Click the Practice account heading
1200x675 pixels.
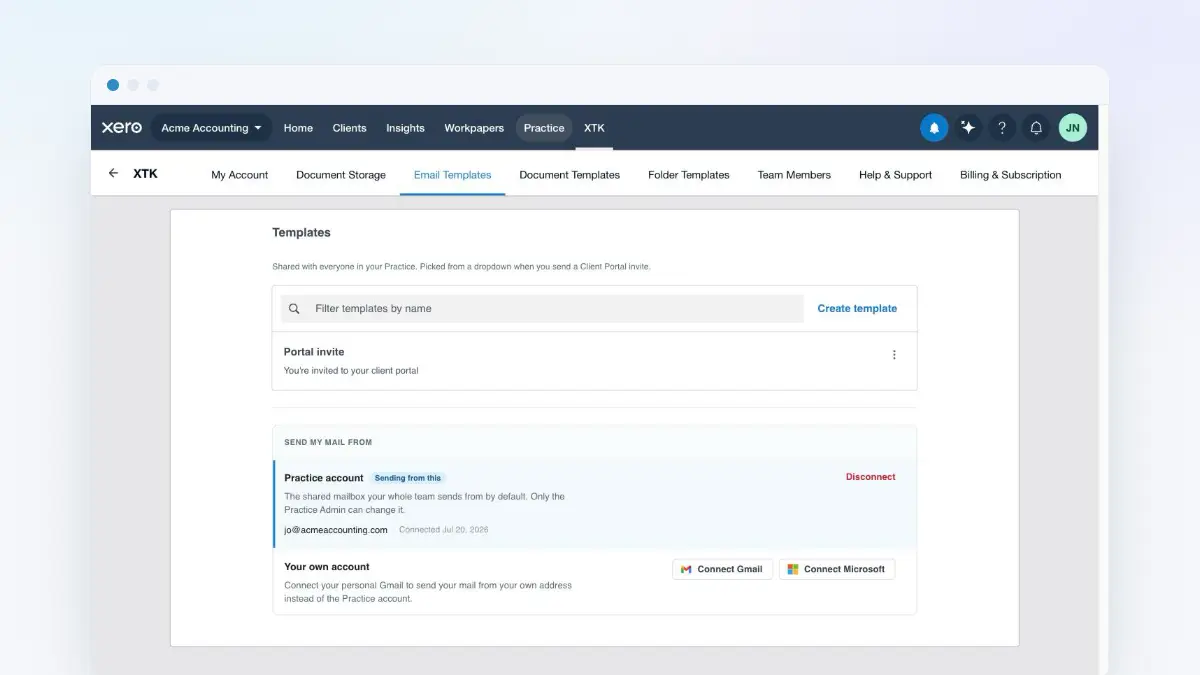coord(324,478)
